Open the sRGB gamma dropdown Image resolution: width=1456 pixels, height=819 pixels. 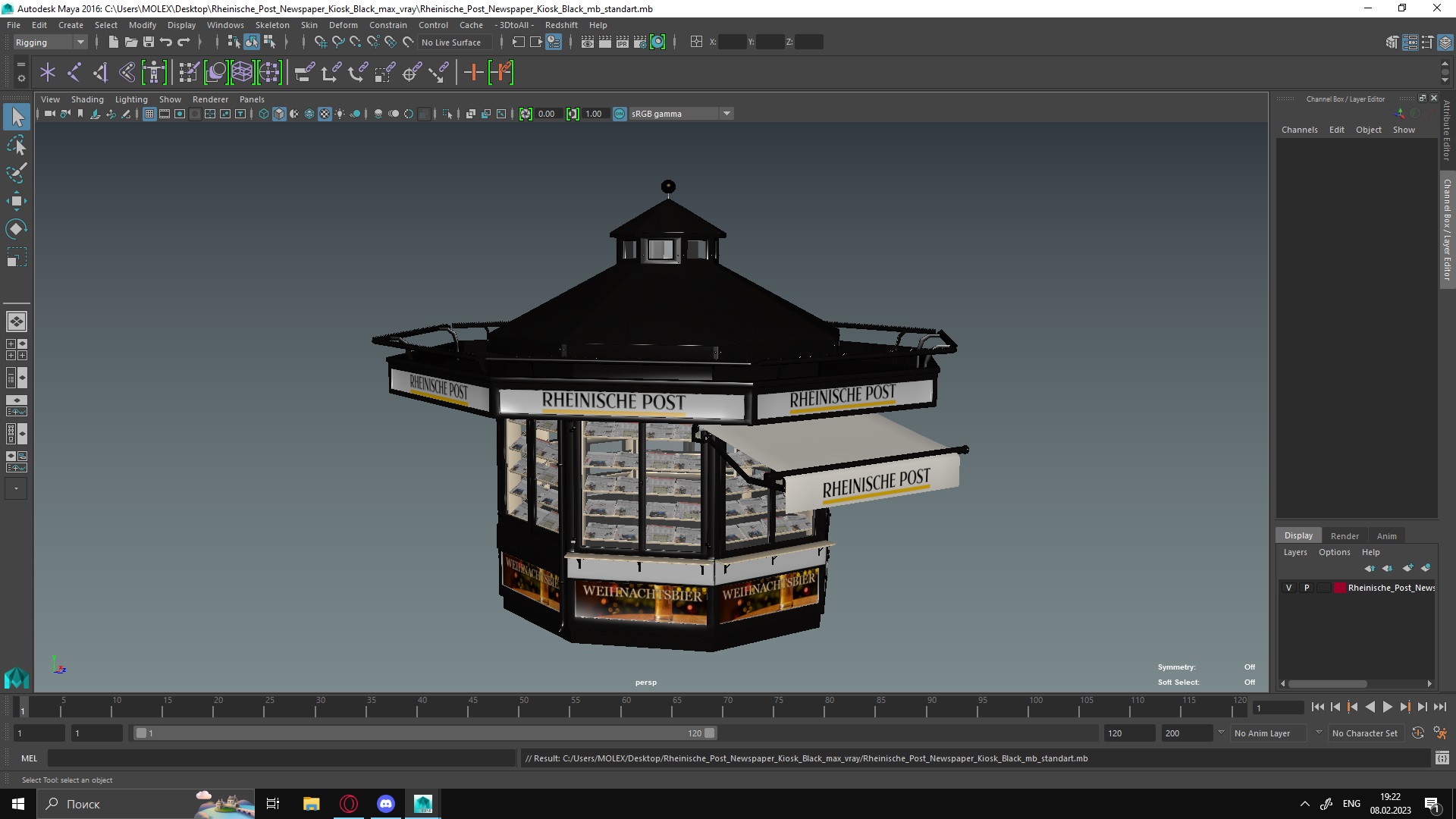(681, 114)
